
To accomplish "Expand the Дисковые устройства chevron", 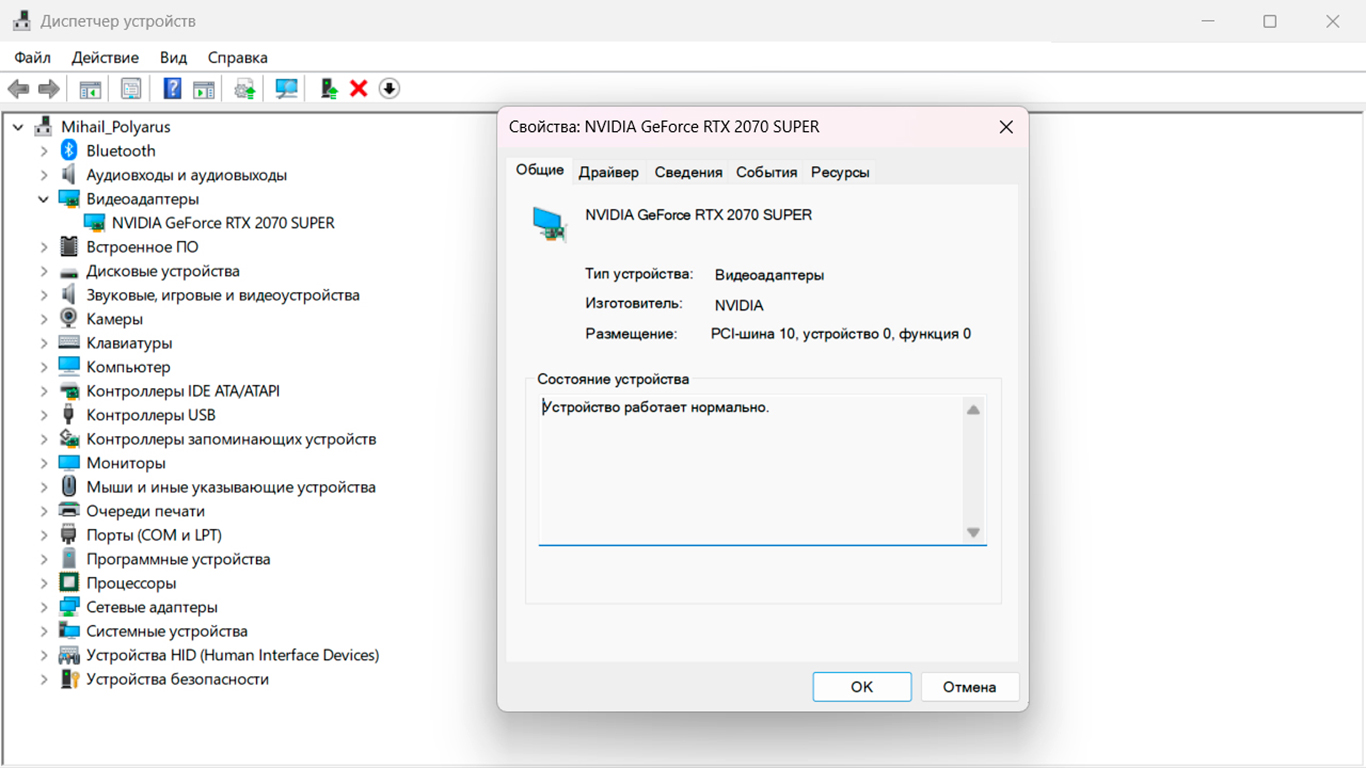I will [43, 271].
